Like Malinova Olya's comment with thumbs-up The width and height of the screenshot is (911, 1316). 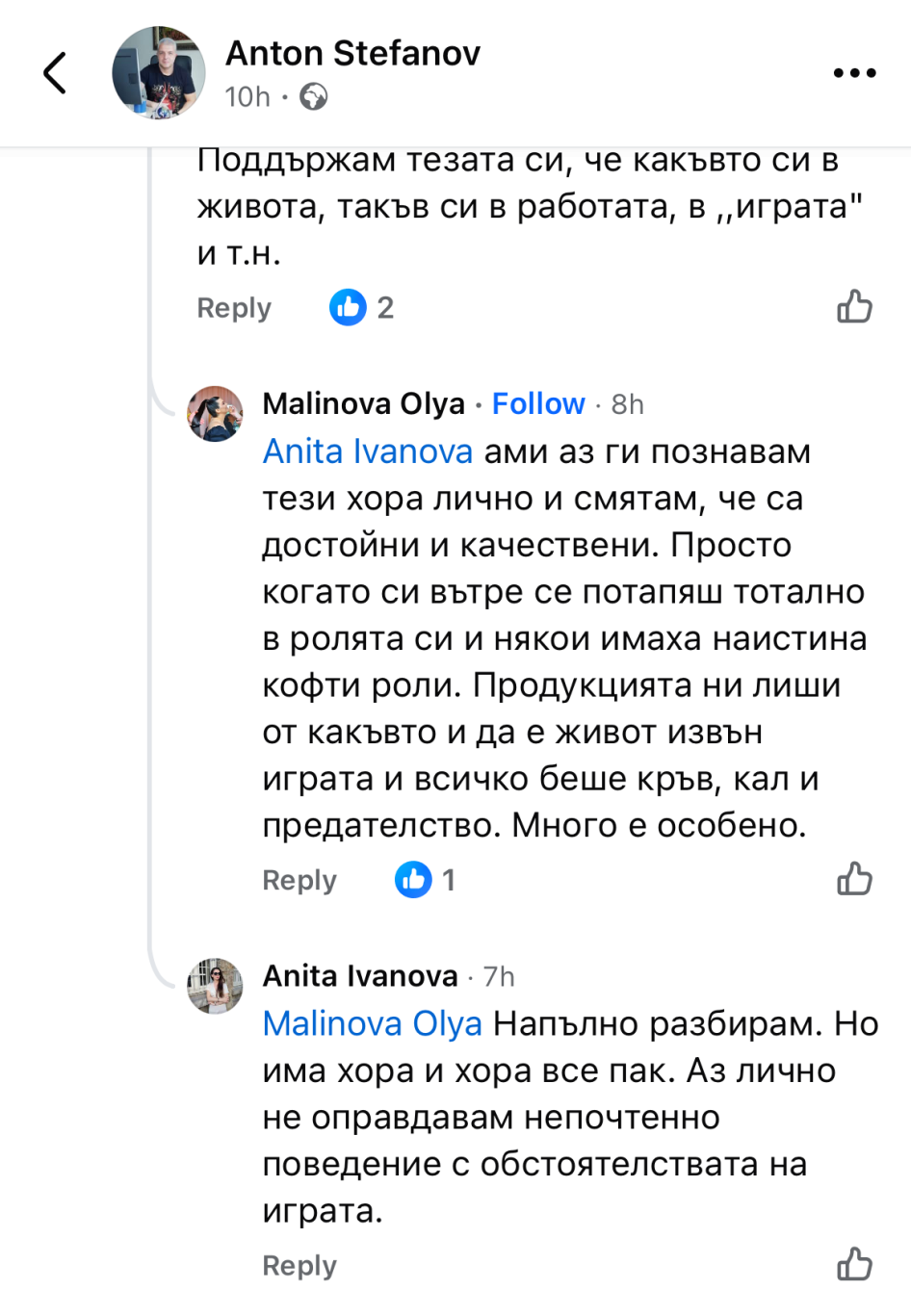[854, 879]
